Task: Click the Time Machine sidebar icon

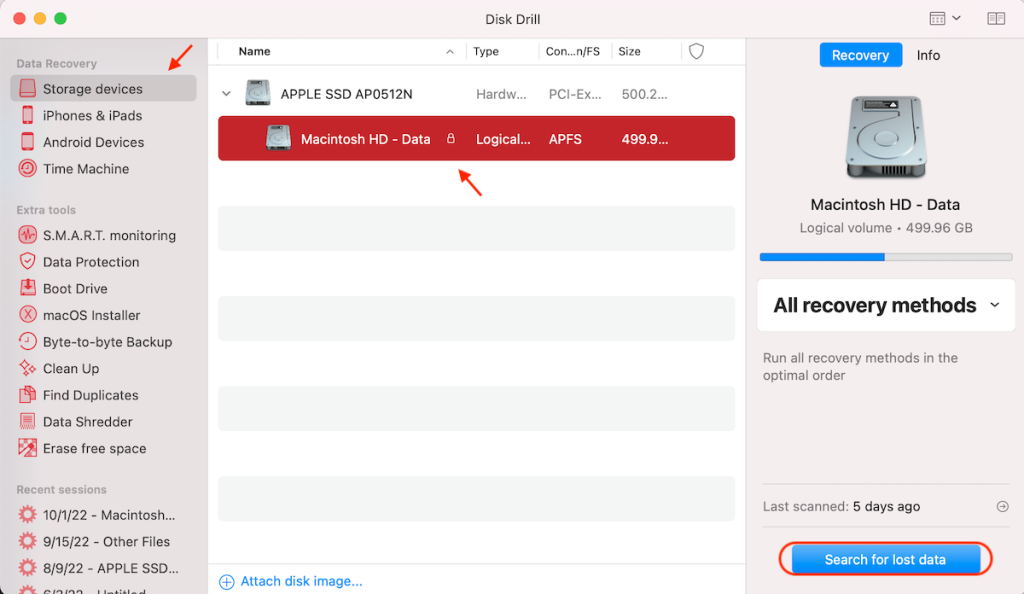Action: click(27, 169)
